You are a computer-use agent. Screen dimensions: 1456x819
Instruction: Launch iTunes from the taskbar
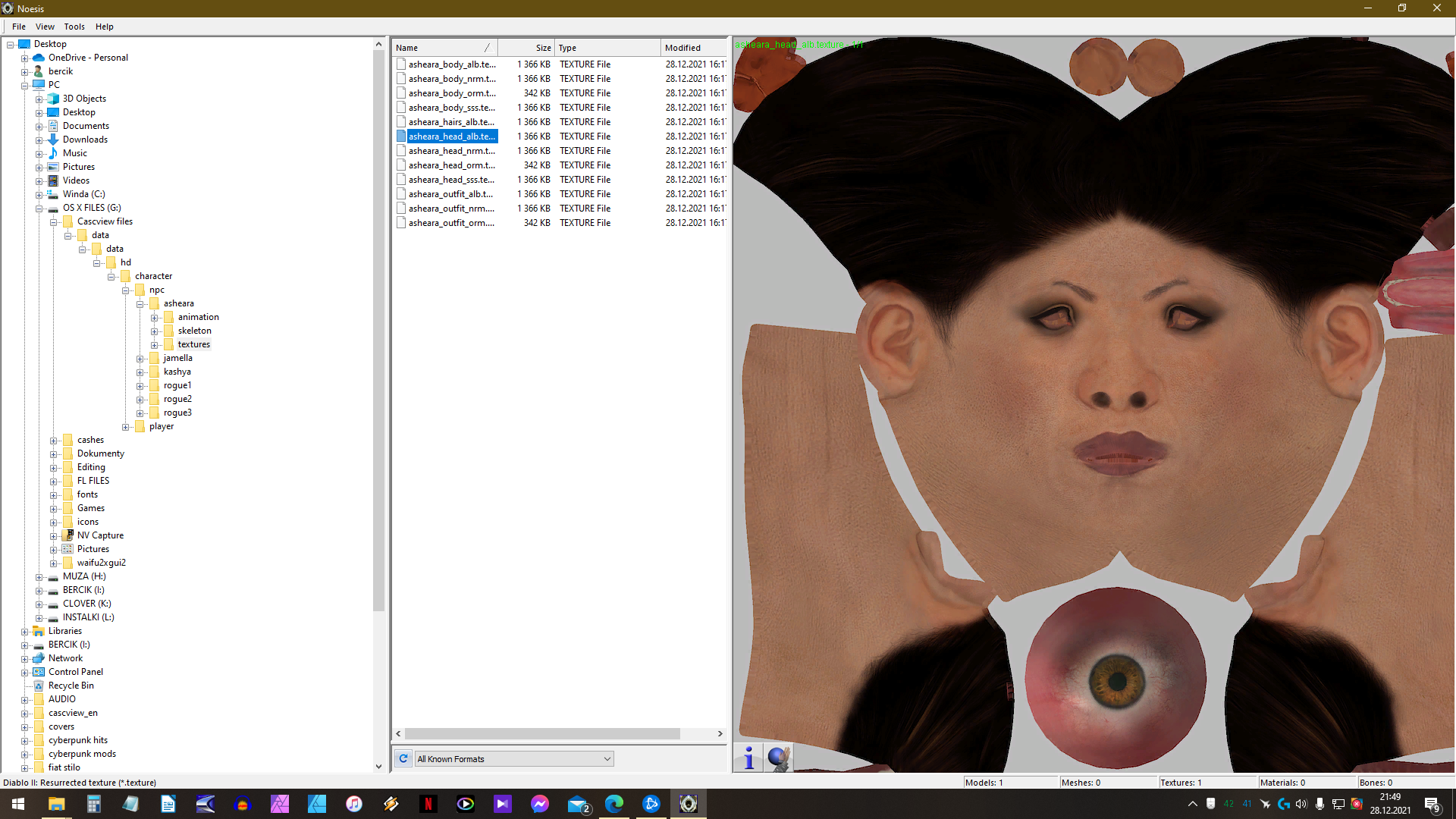[354, 804]
